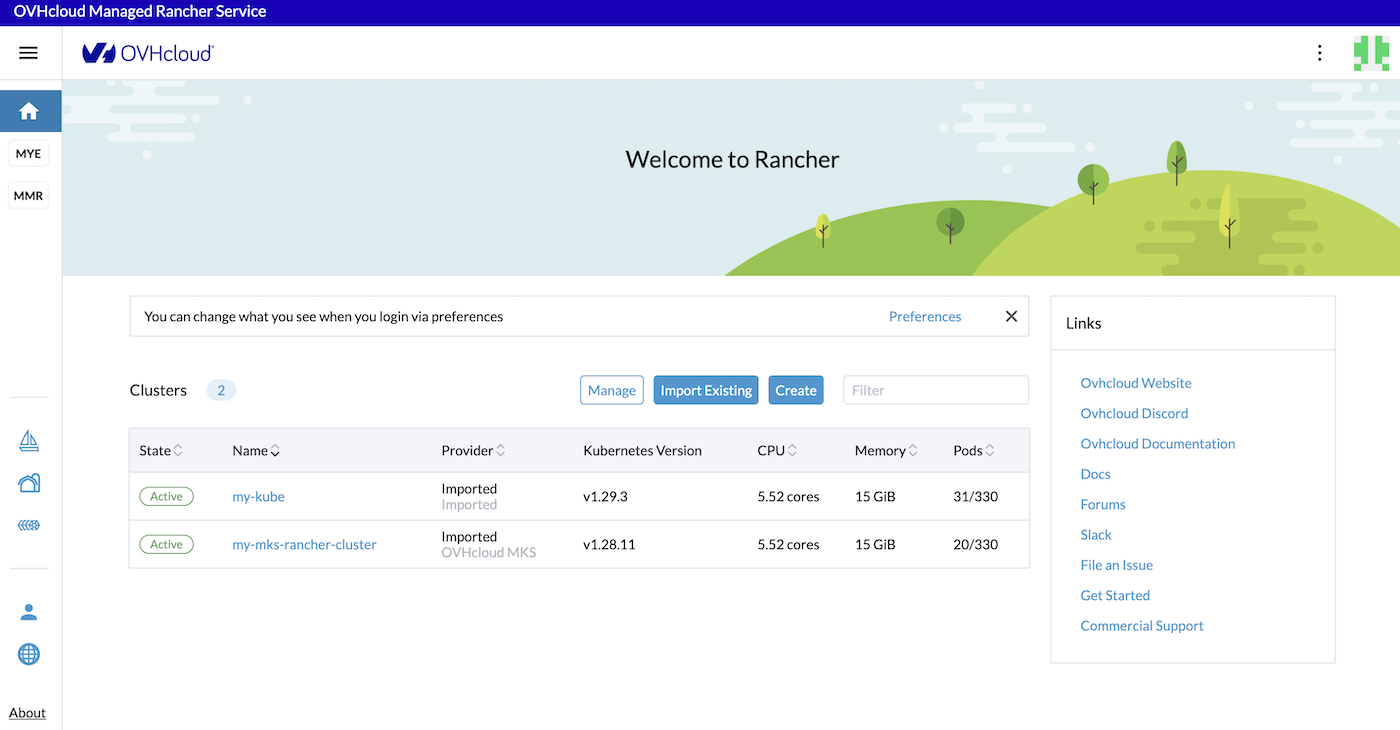Screen dimensions: 1400x730
Task: Open the three-dot options menu
Action: (x=1319, y=53)
